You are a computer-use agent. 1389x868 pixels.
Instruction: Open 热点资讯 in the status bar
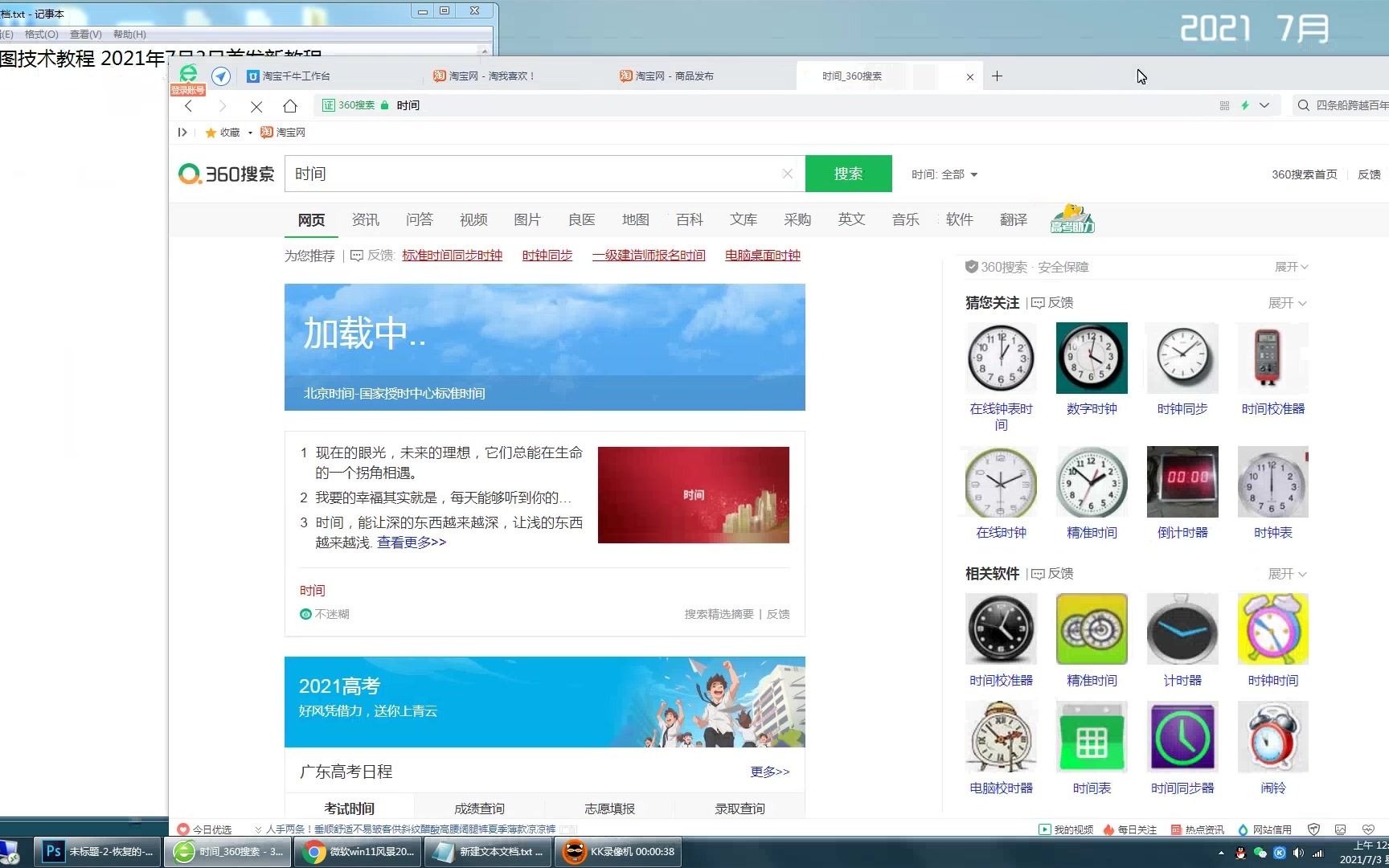[x=1197, y=829]
